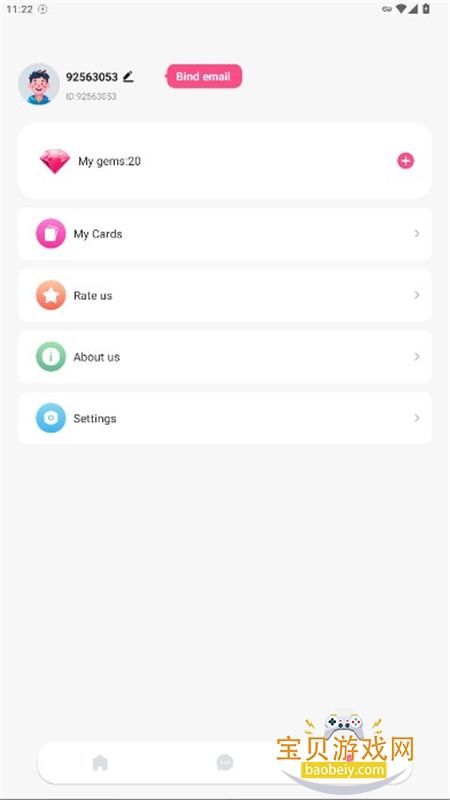This screenshot has width=450, height=800.
Task: Tap the green info About us icon
Action: click(51, 357)
